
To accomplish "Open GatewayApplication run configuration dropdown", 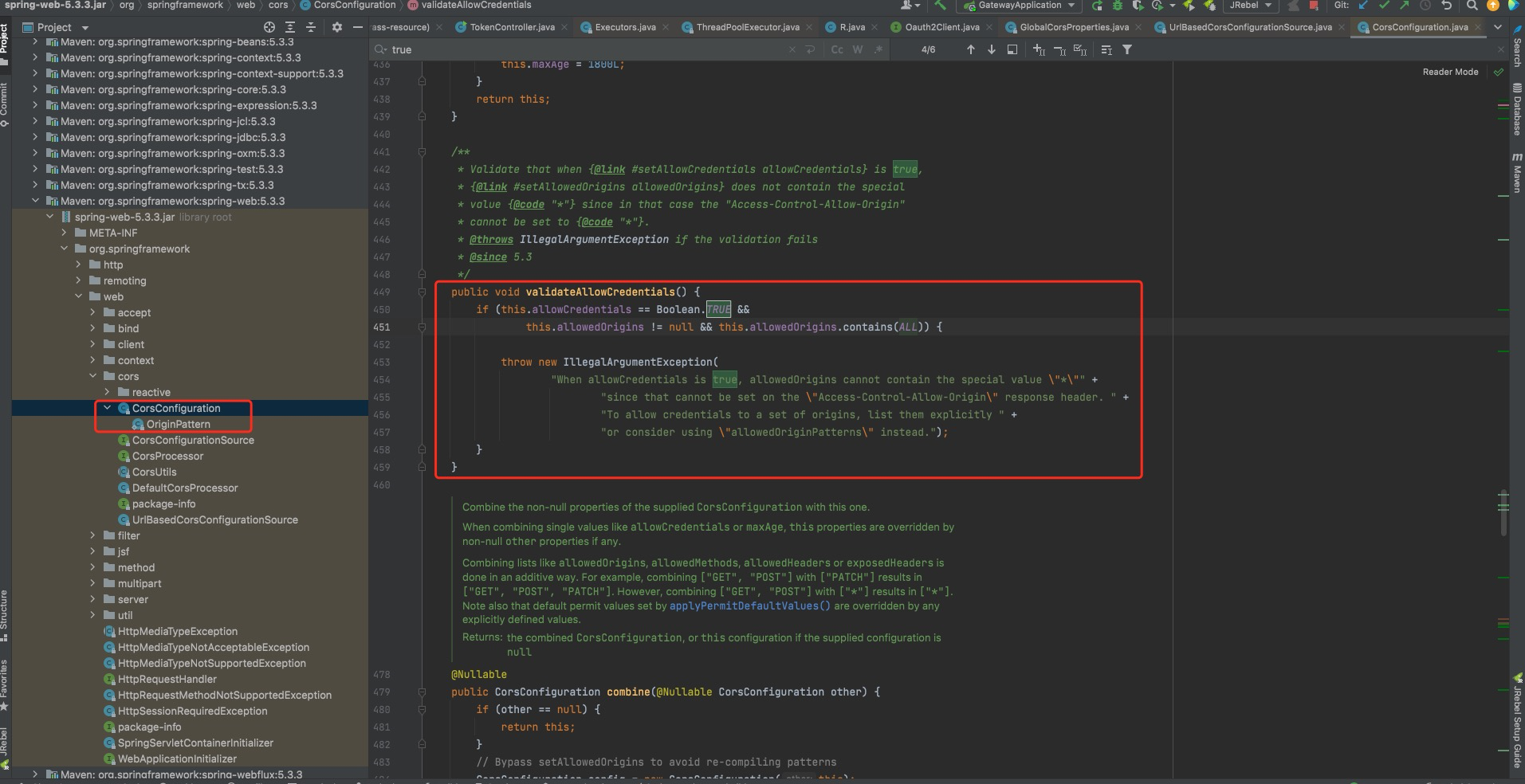I will point(1020,6).
